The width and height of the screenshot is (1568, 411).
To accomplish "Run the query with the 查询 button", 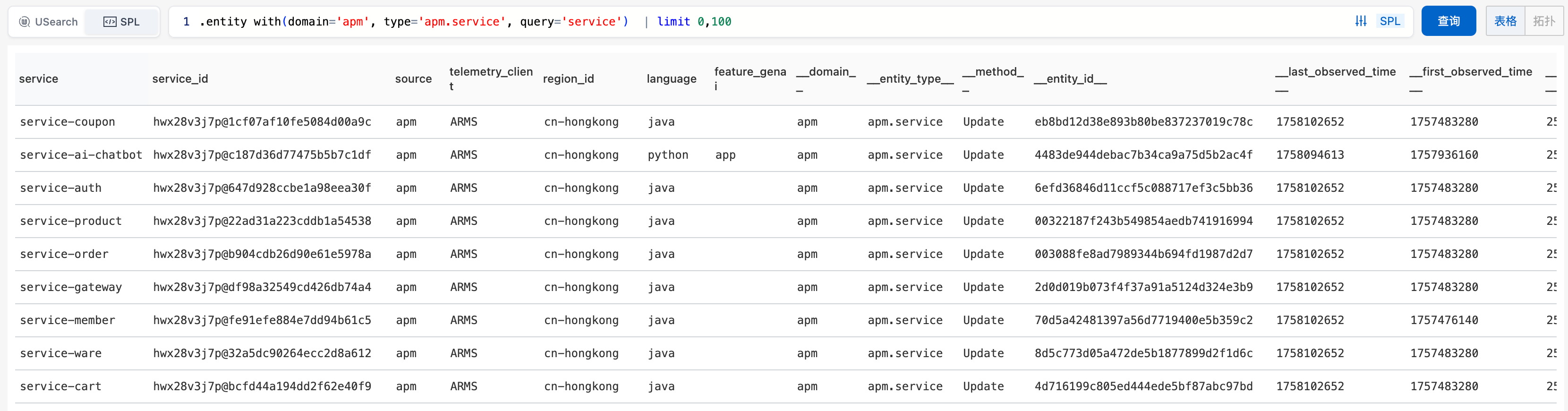I will coord(1448,21).
